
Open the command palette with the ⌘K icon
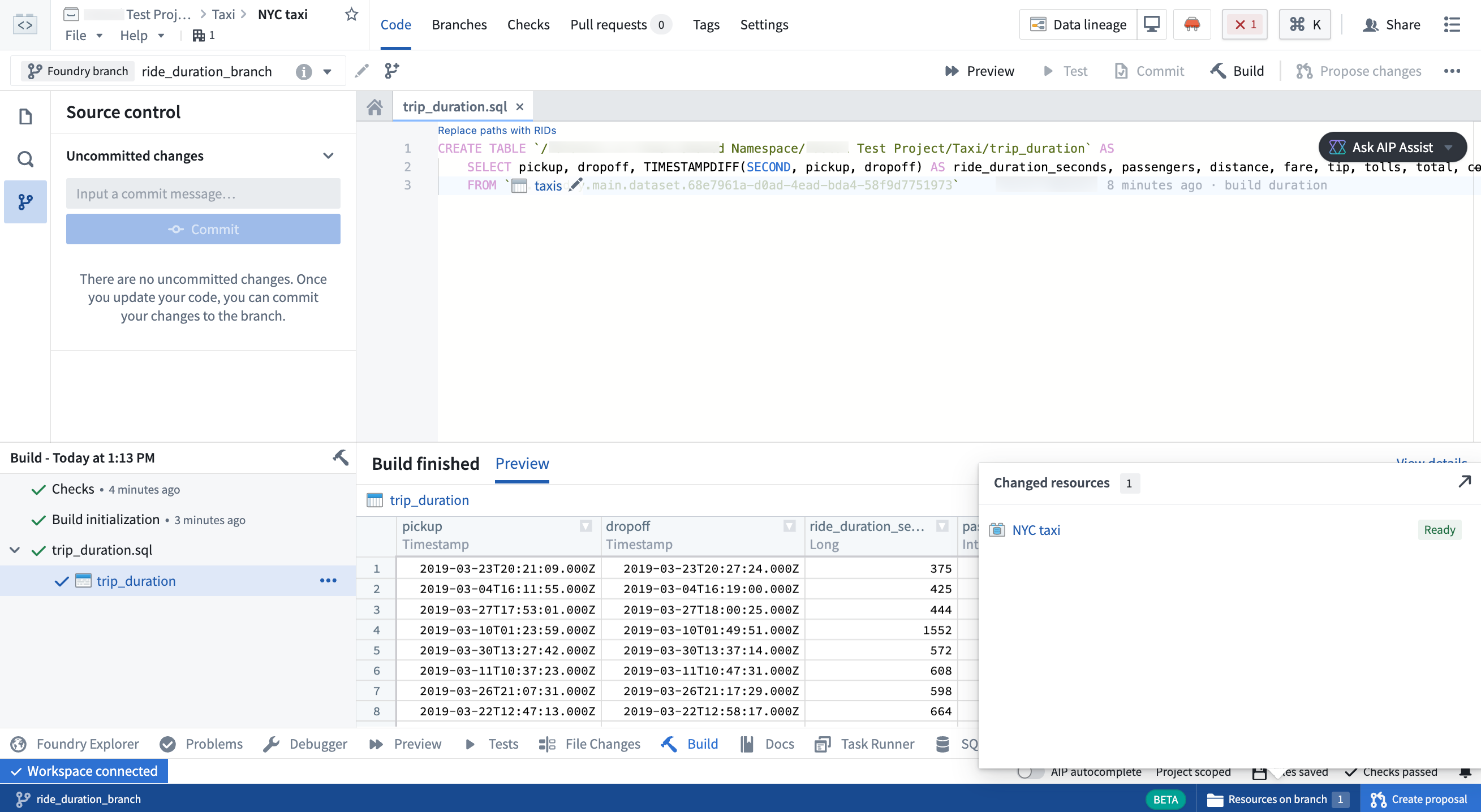tap(1304, 24)
